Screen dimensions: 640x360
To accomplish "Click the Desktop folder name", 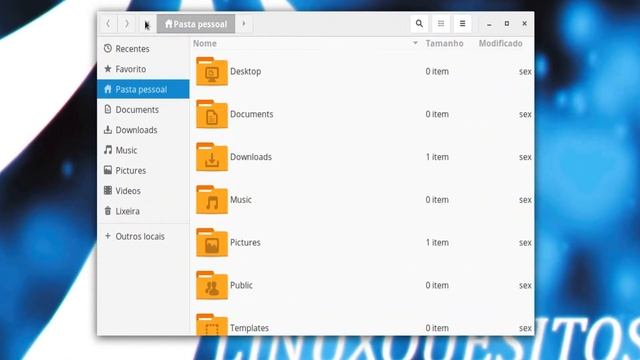I will (x=245, y=71).
